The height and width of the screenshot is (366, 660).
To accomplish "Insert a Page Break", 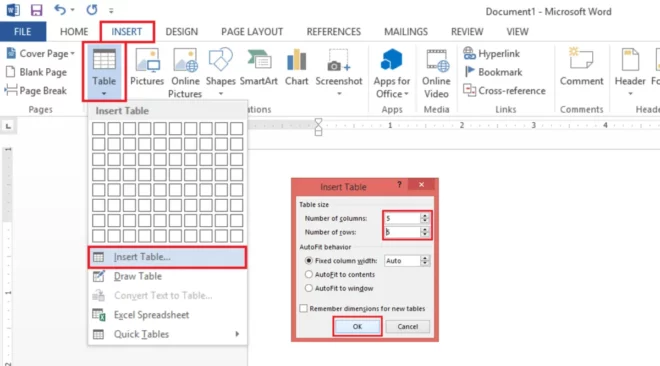I will (36, 90).
